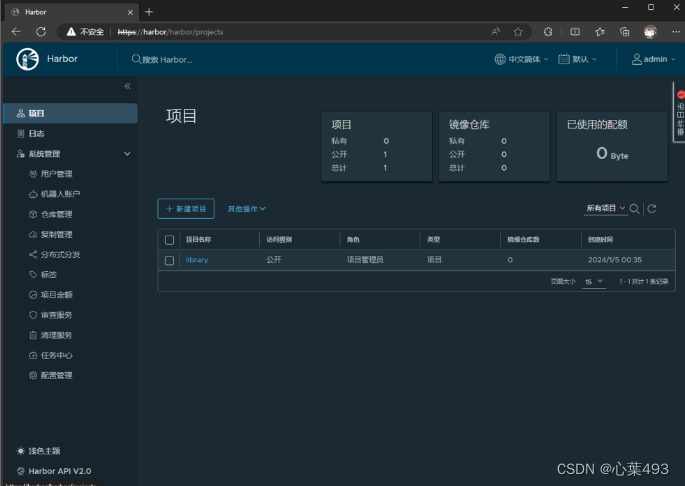Toggle the select-all projects checkbox
This screenshot has height=486, width=685.
pyautogui.click(x=170, y=240)
